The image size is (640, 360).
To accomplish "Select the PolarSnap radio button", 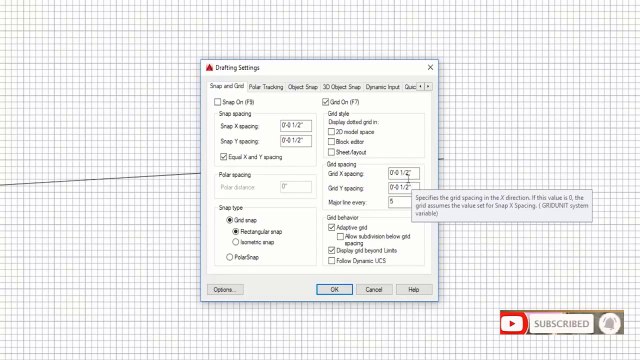I will 229,257.
